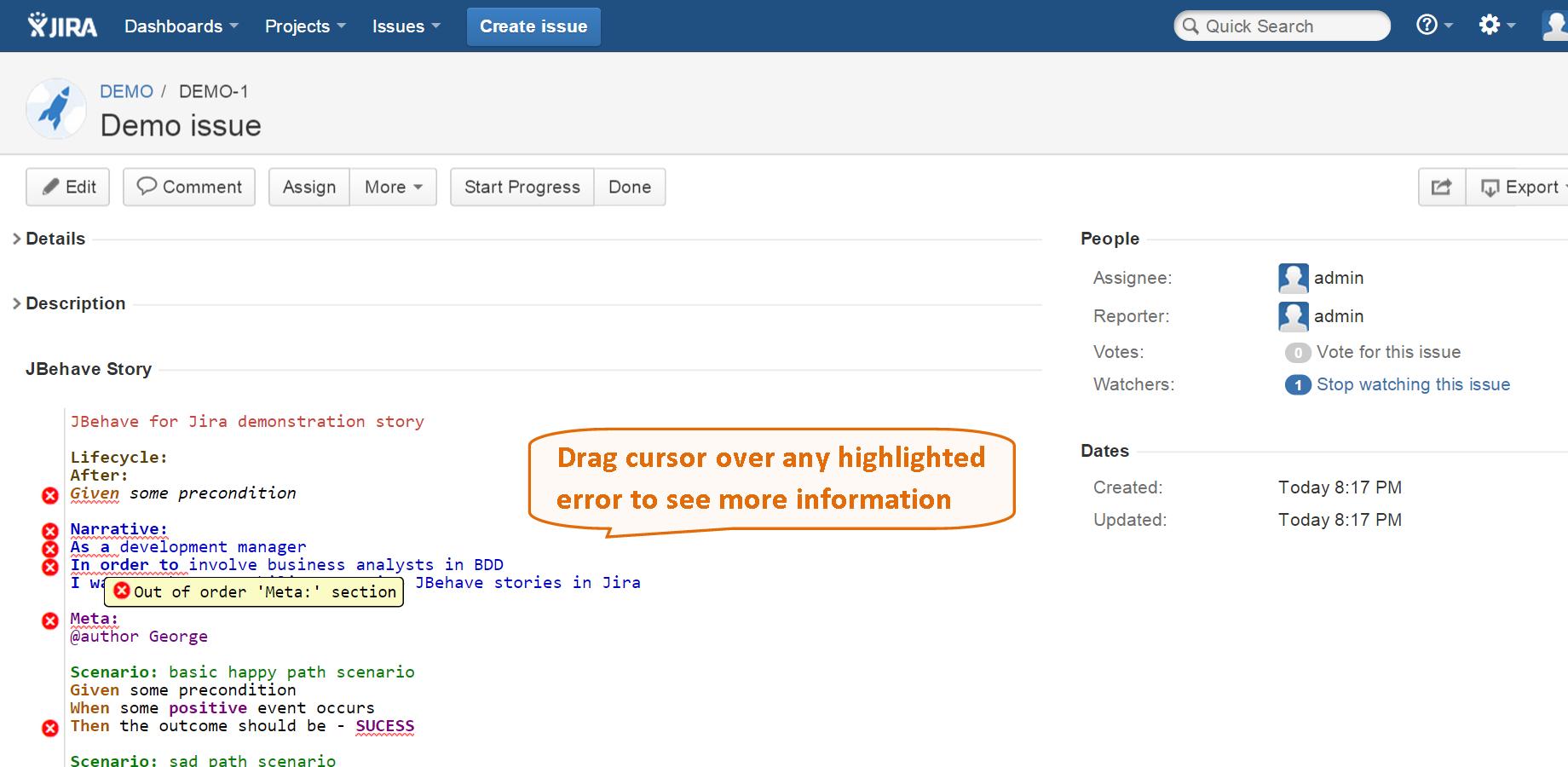Screen dimensions: 1568x767
Task: Open the DEMO-1 breadcrumb issue key
Action: coord(214,91)
